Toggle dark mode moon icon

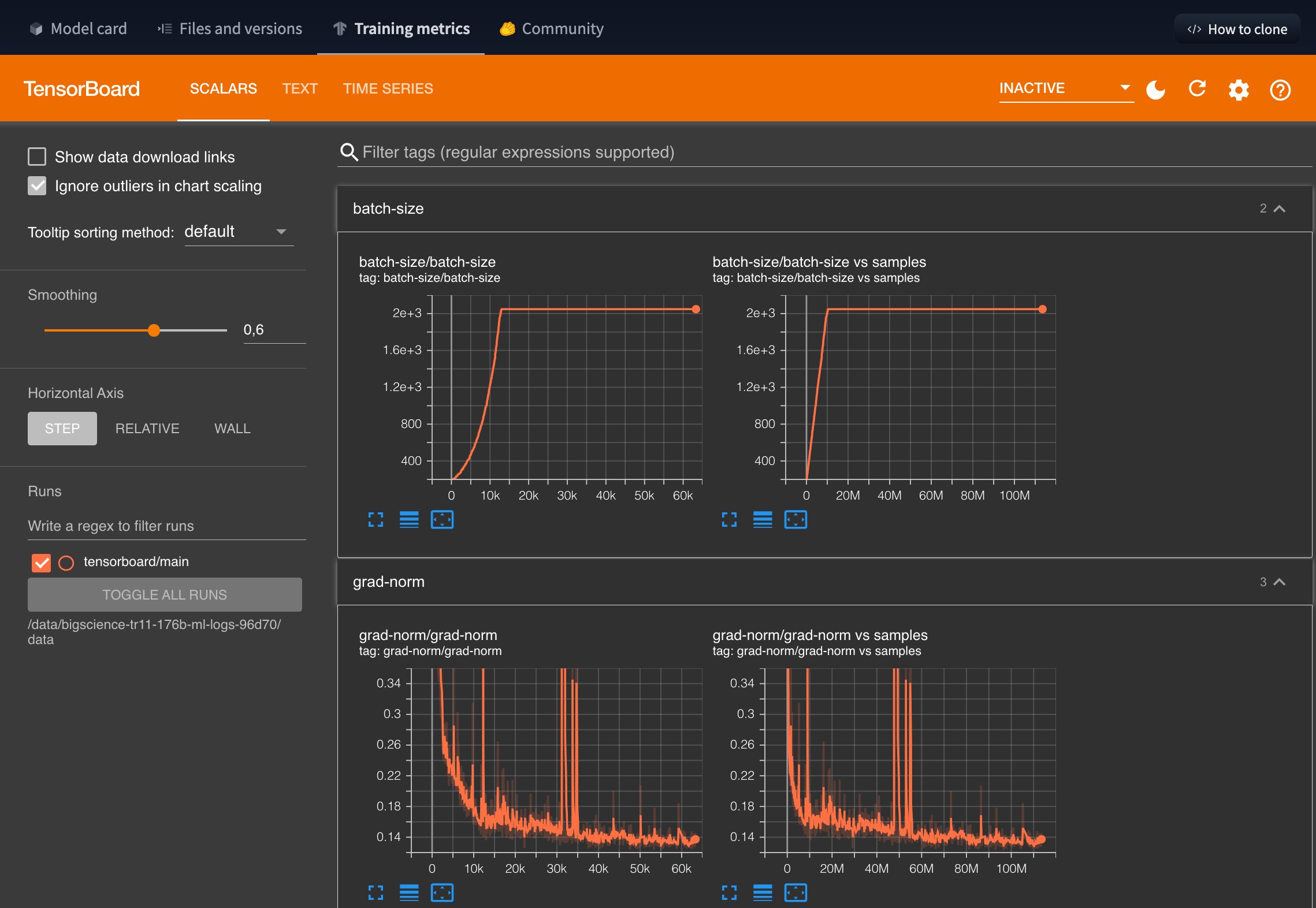tap(1155, 90)
